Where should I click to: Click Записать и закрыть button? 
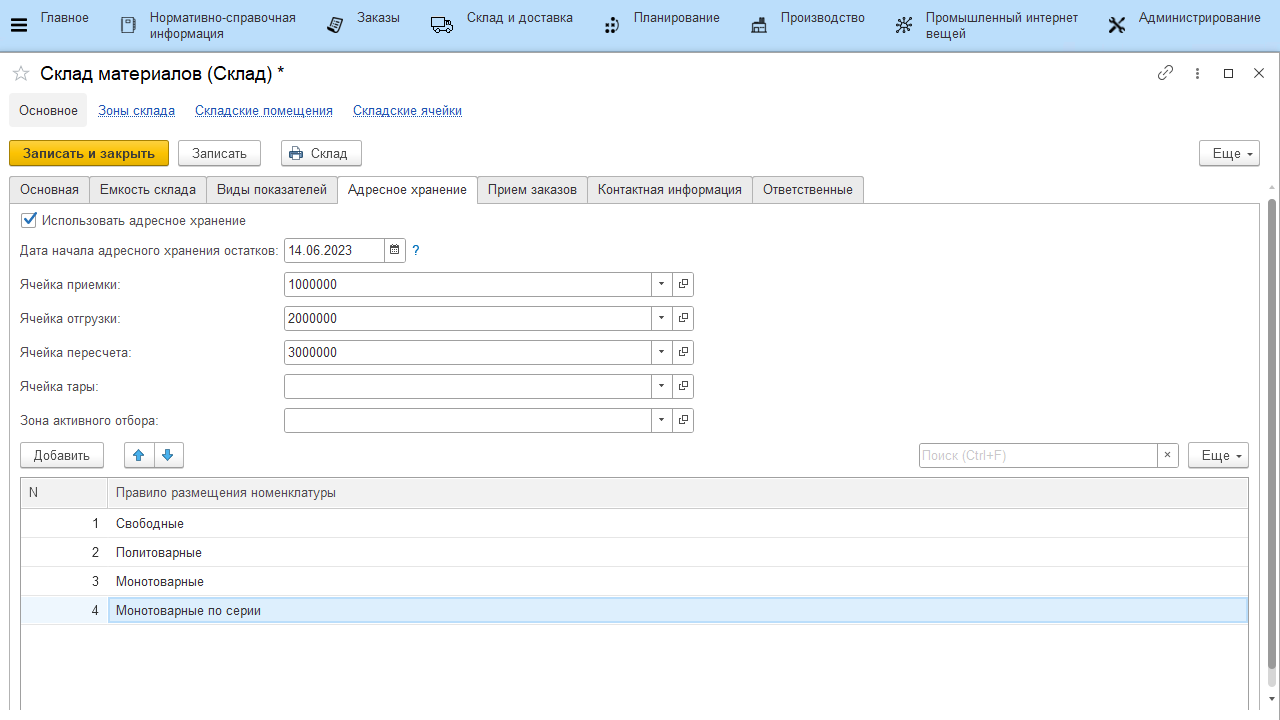[x=89, y=153]
